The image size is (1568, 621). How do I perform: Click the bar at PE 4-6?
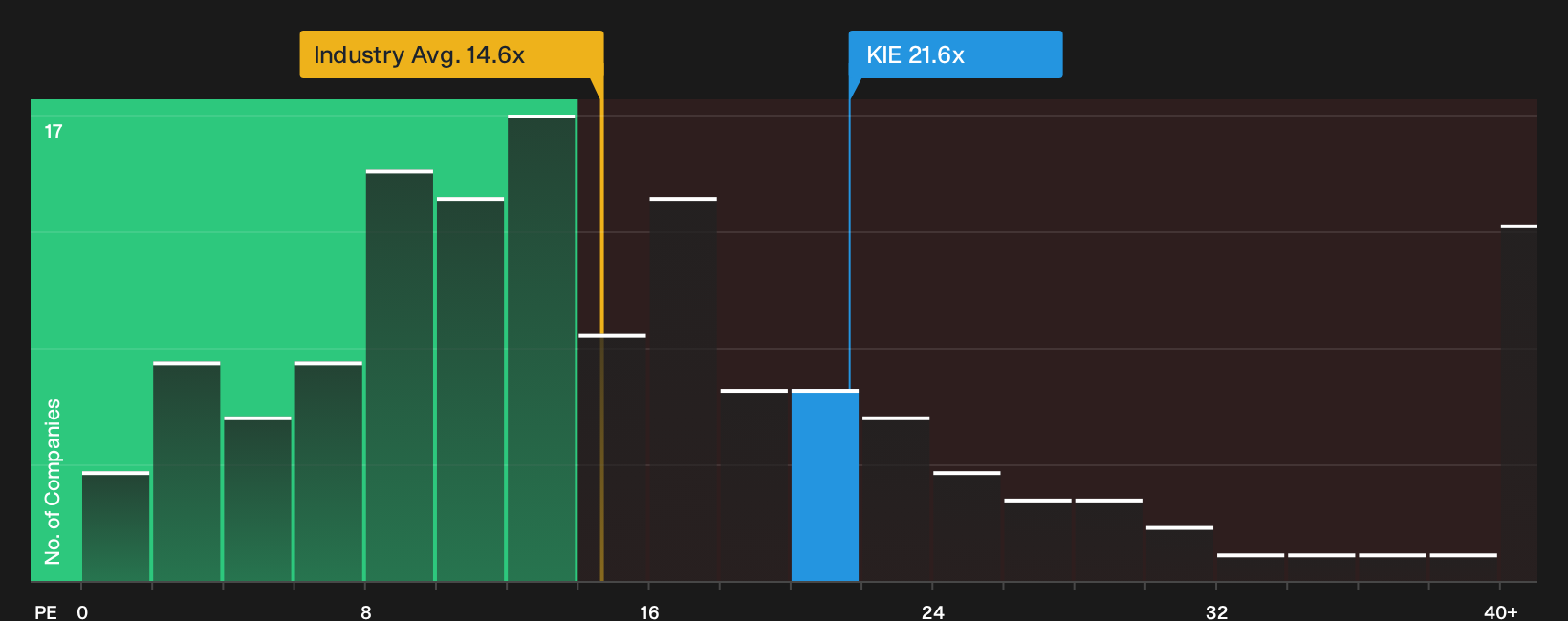coord(257,499)
